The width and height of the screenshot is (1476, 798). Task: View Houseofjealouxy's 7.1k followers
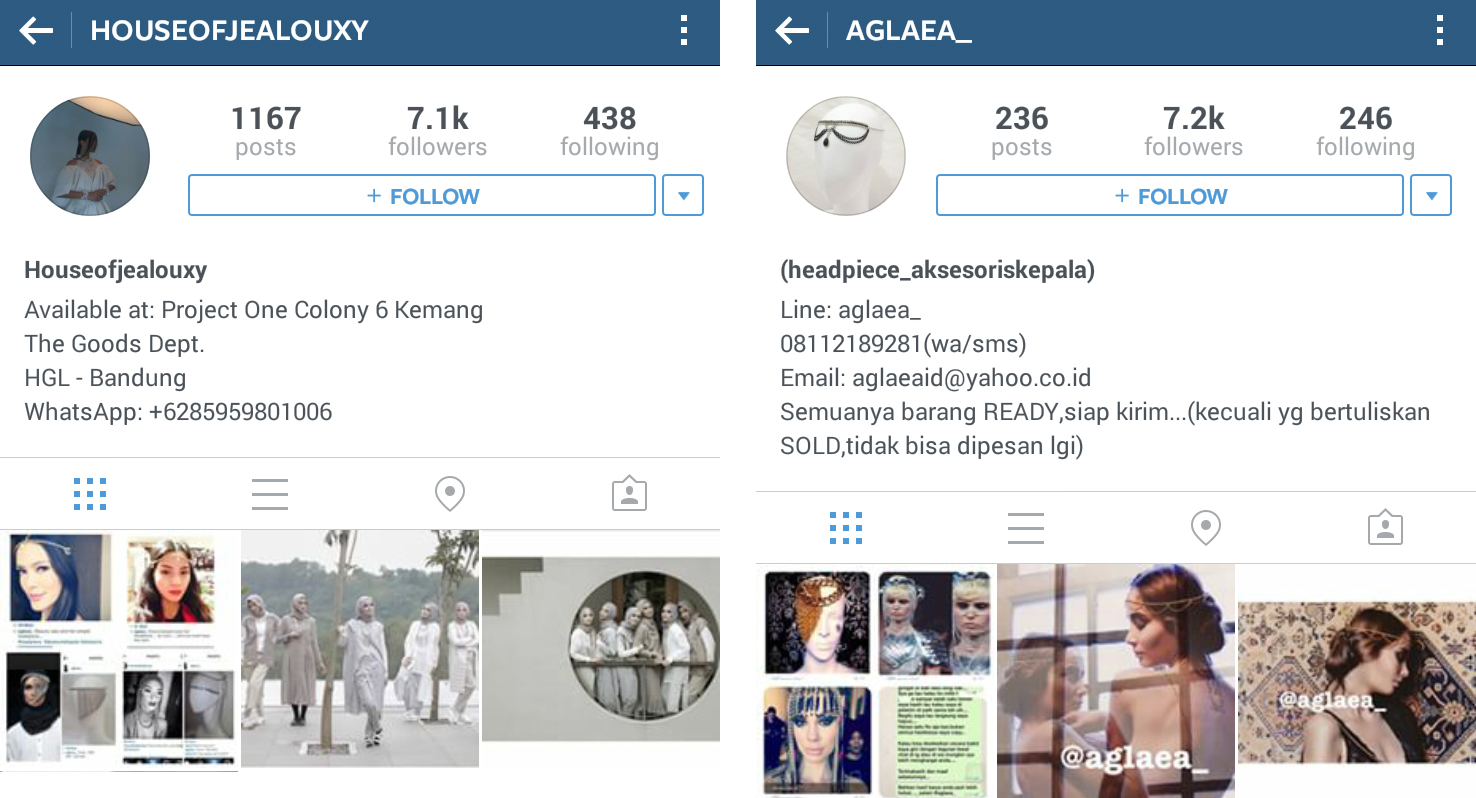[438, 131]
